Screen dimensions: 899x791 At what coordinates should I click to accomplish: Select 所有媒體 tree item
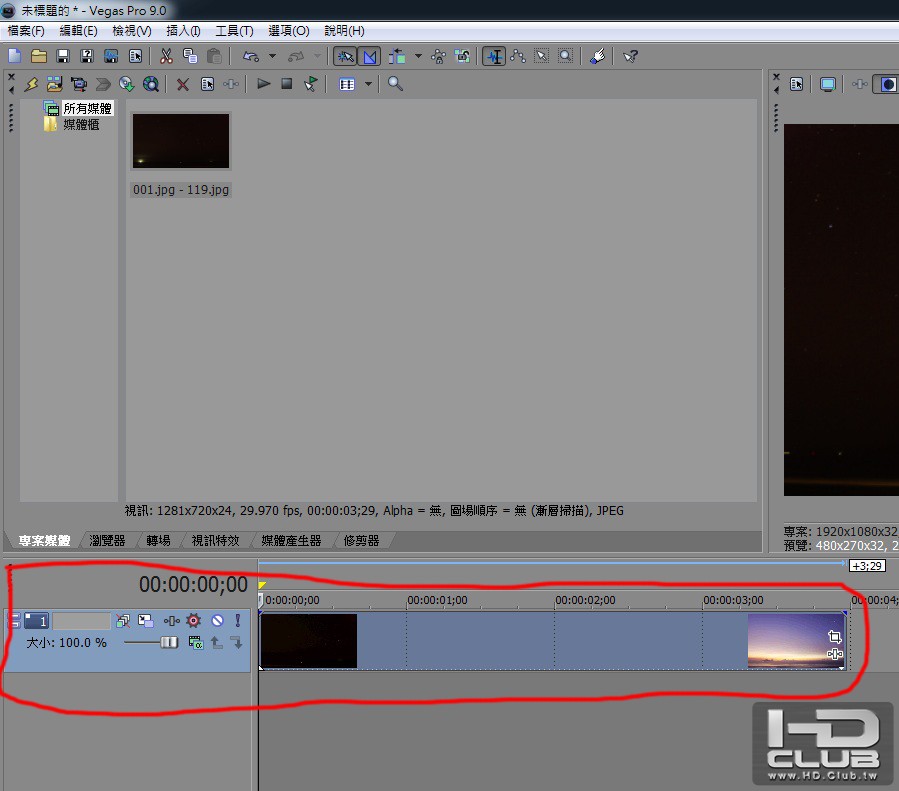[87, 108]
